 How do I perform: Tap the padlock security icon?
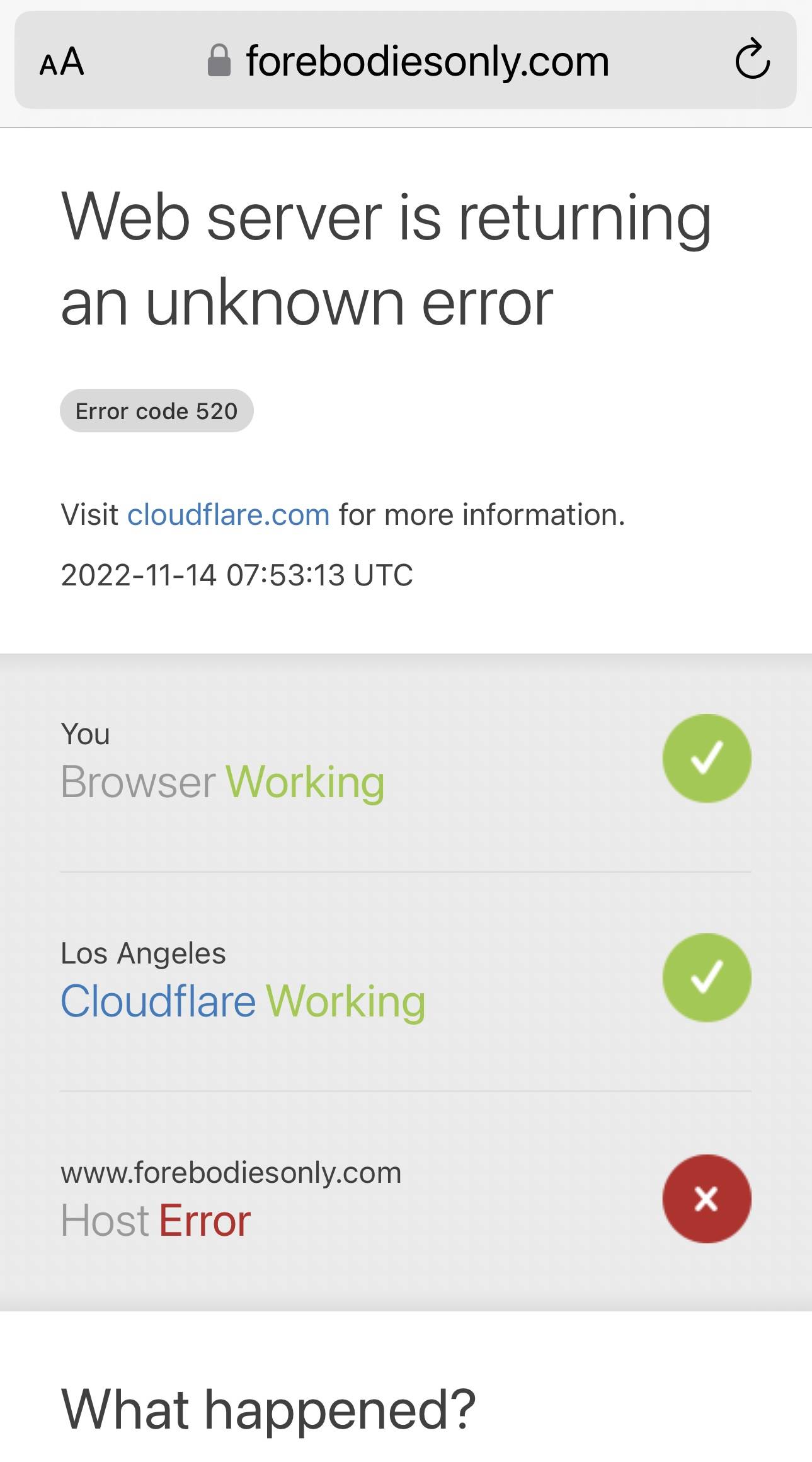tap(219, 60)
